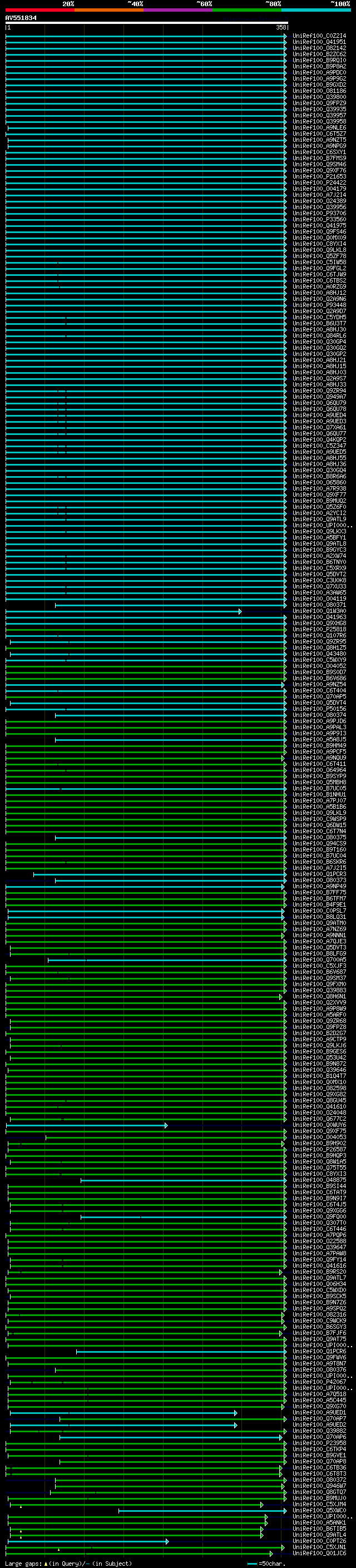Select label UniRef100_P25818

[319, 630]
